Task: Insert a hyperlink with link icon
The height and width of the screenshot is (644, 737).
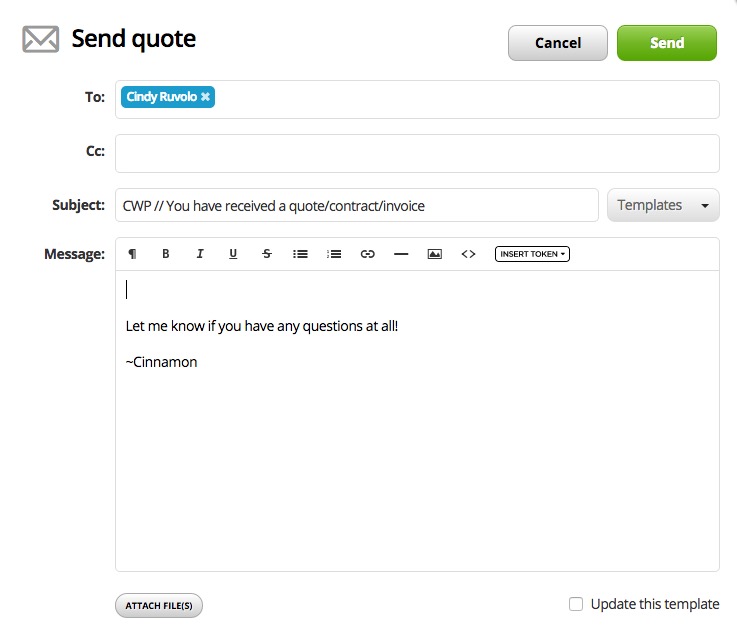Action: tap(368, 254)
